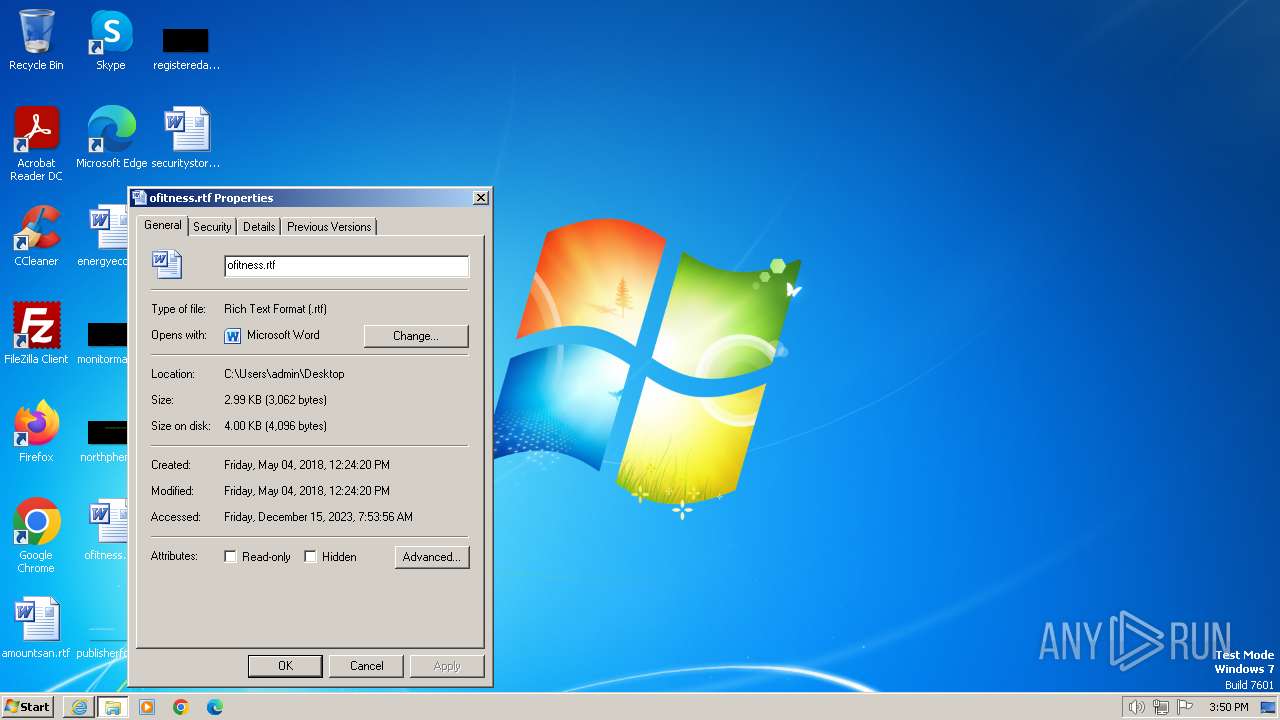Open the Action Center flag icon
Image resolution: width=1280 pixels, height=720 pixels.
click(x=1186, y=707)
